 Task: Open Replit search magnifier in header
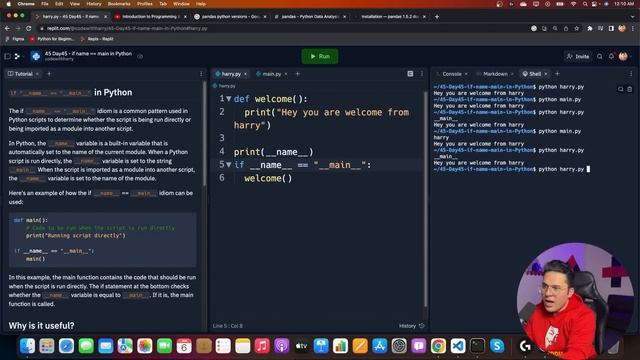tap(600, 56)
